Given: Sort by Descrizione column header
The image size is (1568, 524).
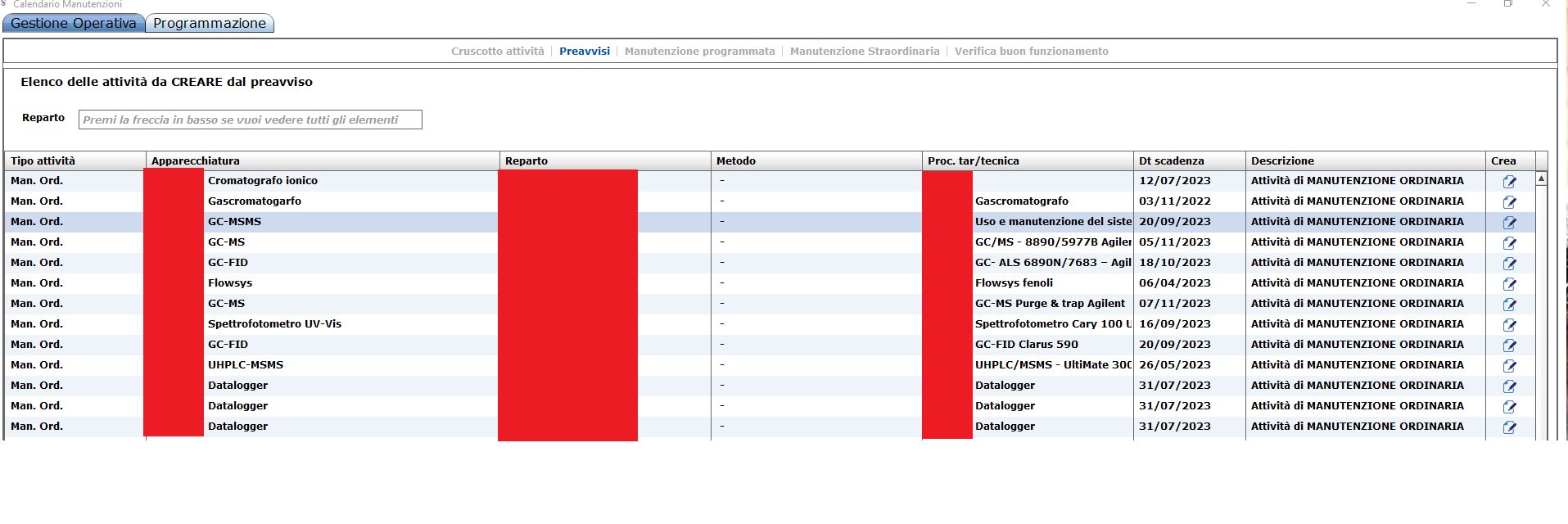Looking at the screenshot, I should click(1366, 160).
